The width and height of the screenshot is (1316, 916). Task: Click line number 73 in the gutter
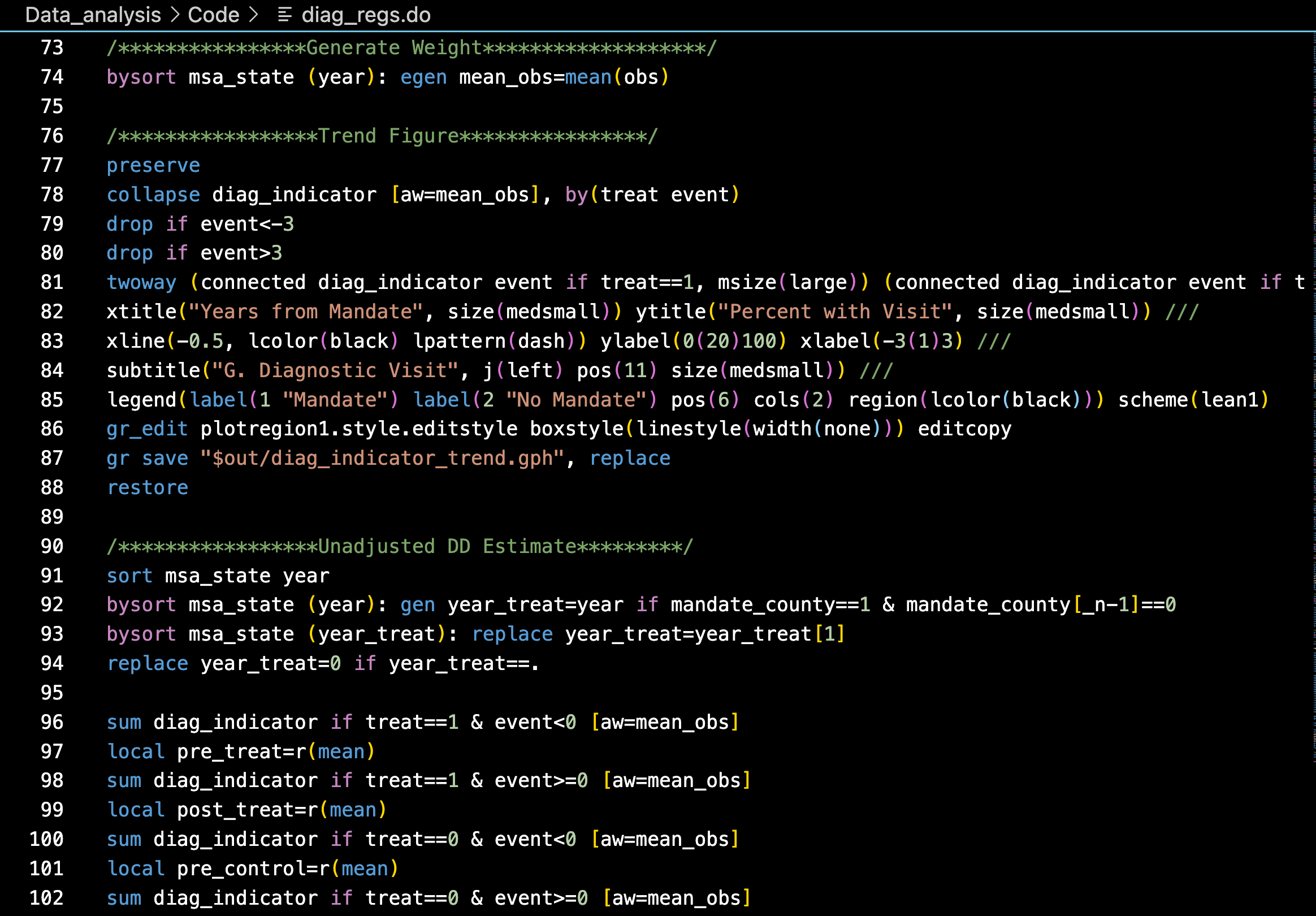[x=52, y=47]
